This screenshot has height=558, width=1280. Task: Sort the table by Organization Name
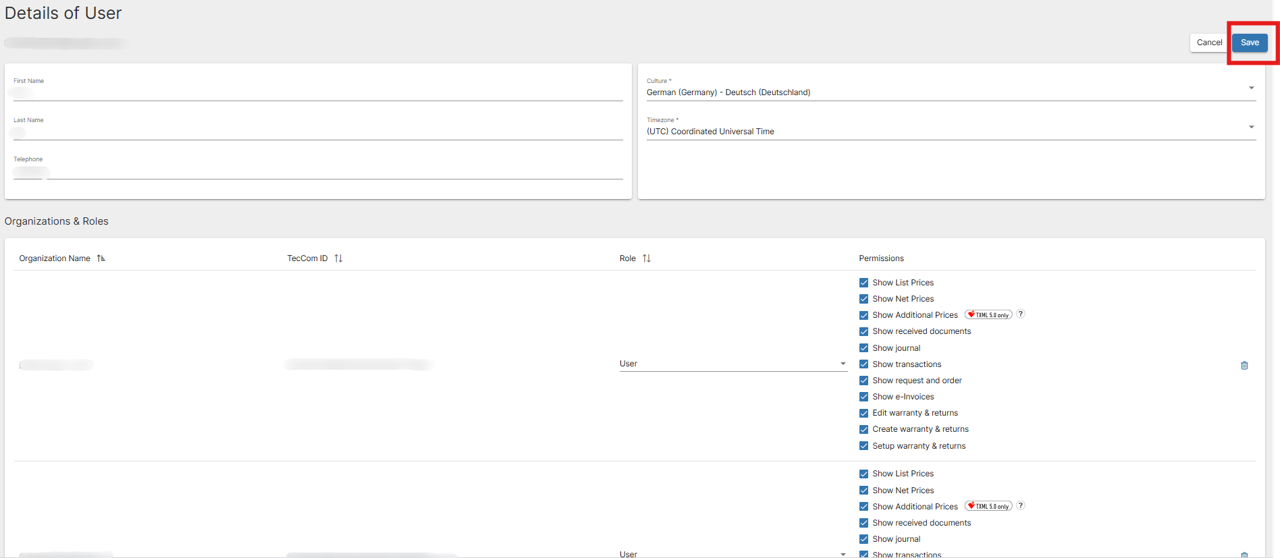pos(101,258)
